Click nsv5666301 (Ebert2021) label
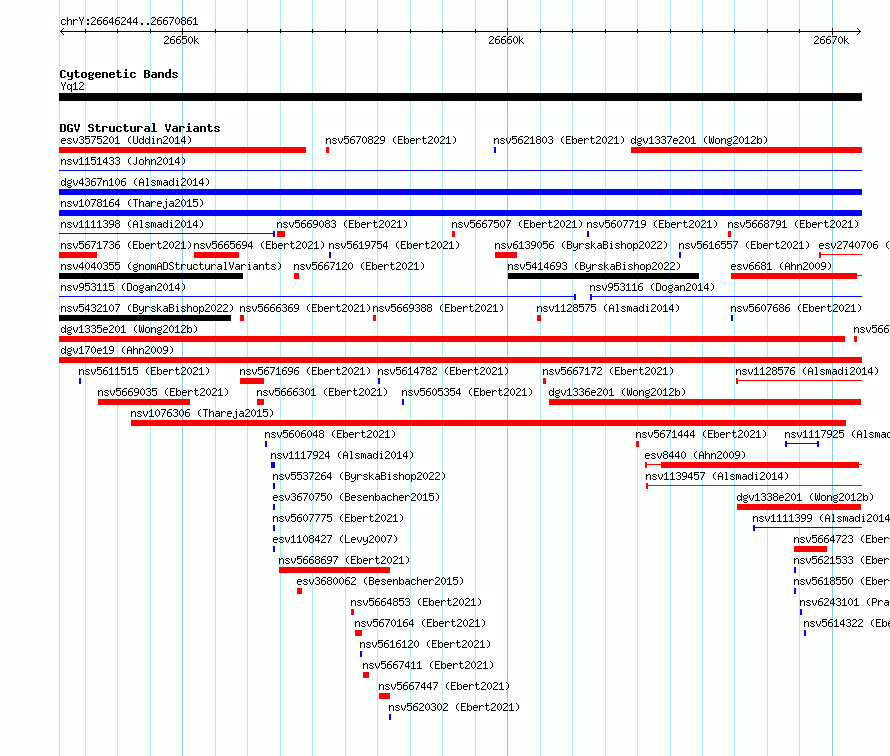890x756 pixels. 322,392
